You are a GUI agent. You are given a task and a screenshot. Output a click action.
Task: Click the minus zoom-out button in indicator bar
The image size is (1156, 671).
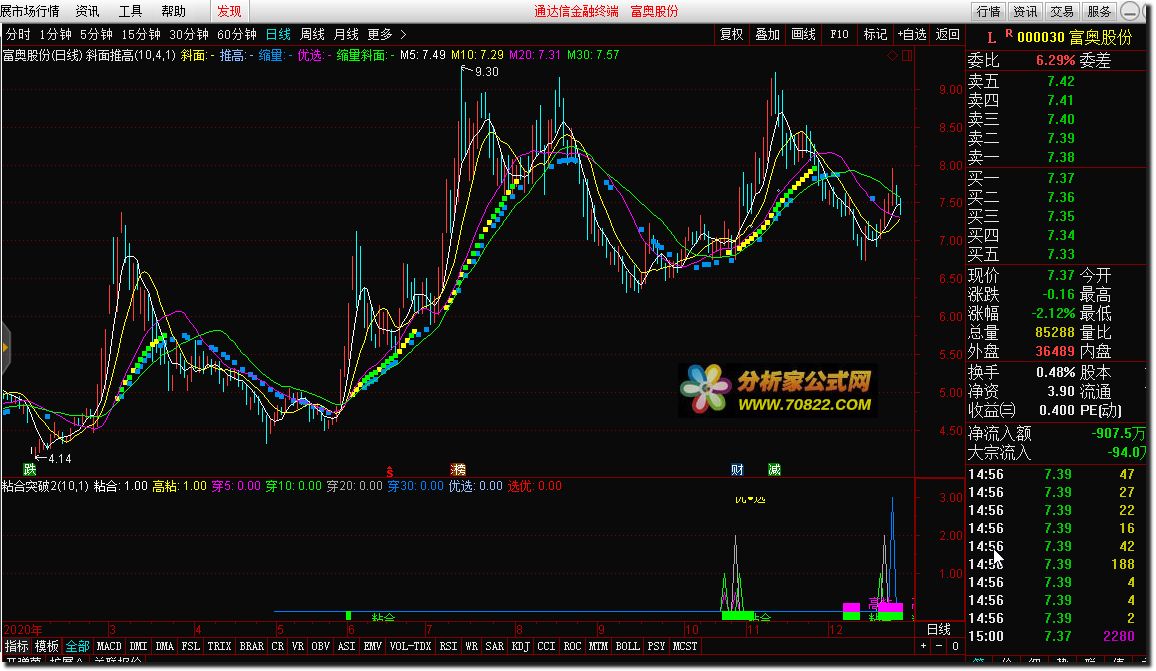click(939, 646)
